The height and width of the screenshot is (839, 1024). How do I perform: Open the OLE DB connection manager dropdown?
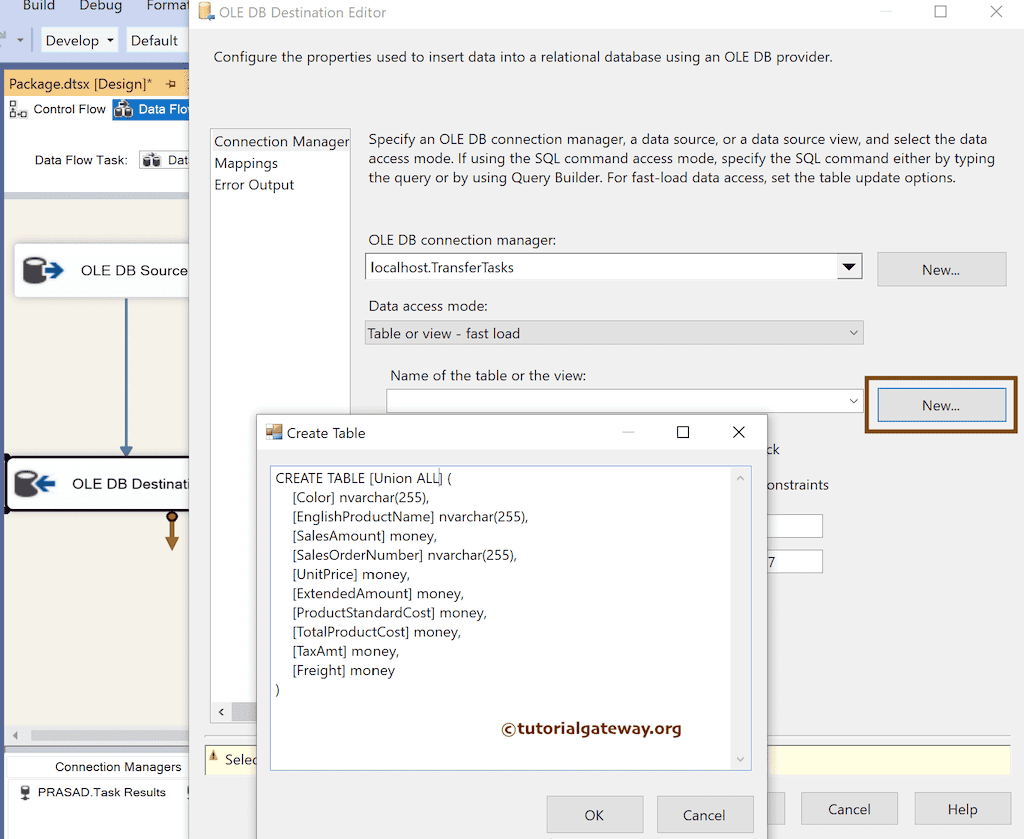pos(849,266)
